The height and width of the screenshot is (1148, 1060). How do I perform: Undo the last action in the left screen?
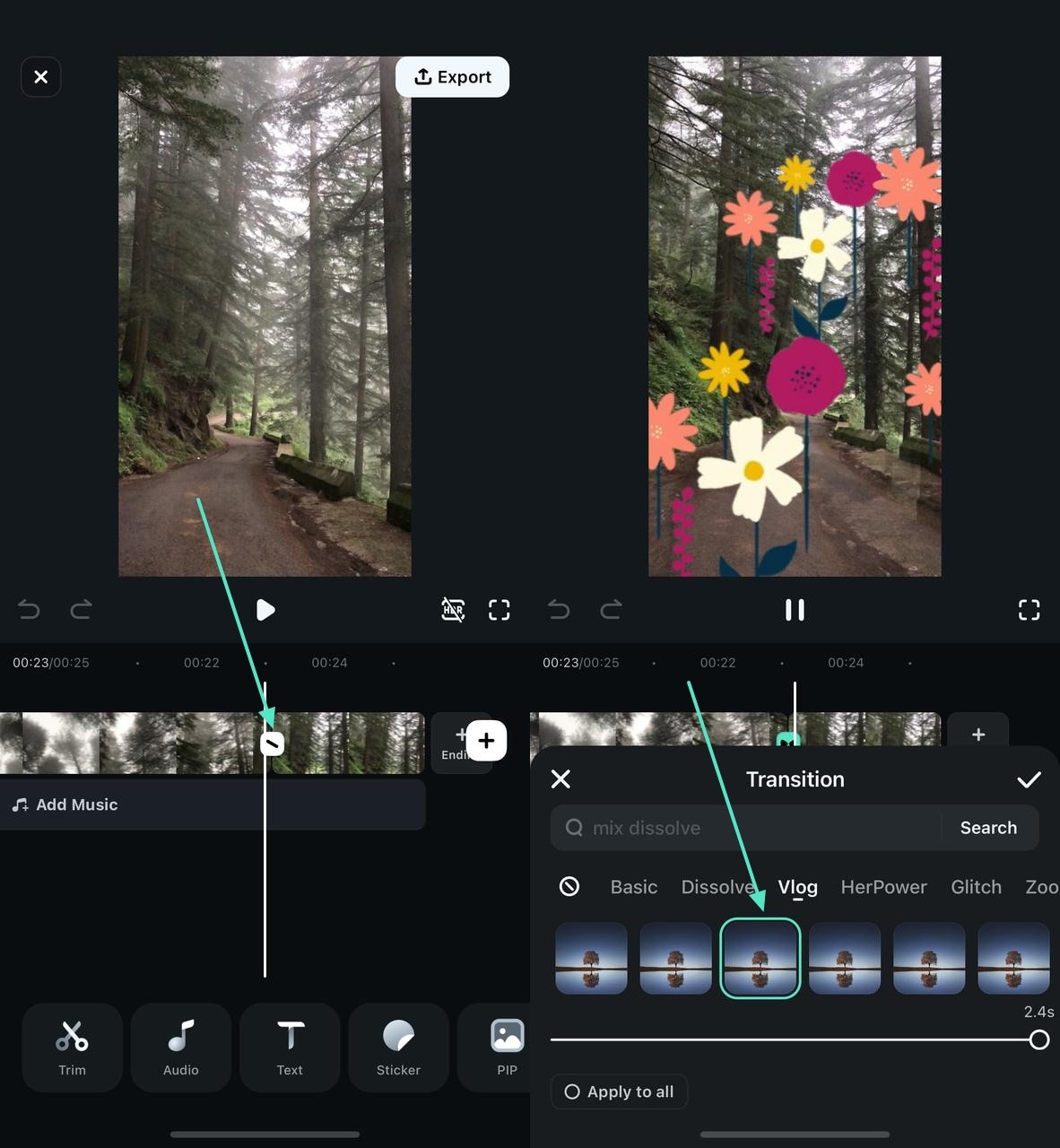[x=29, y=610]
